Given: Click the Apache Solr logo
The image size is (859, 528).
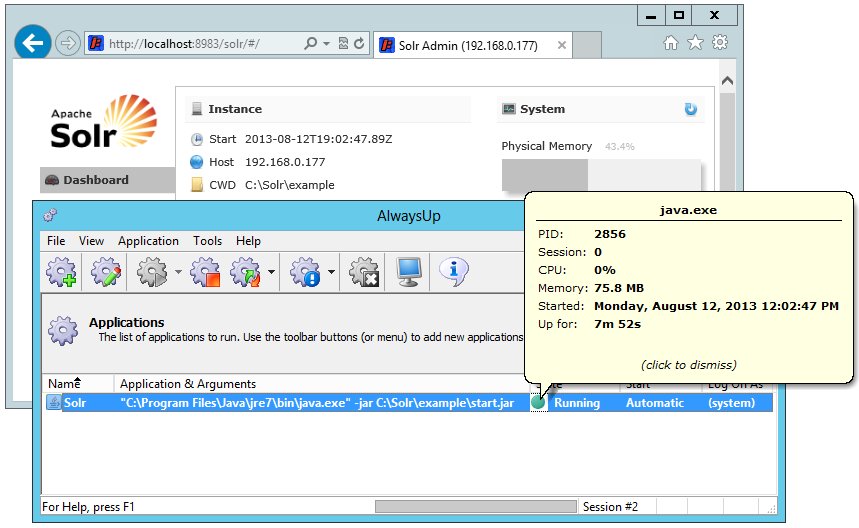Looking at the screenshot, I should point(104,122).
